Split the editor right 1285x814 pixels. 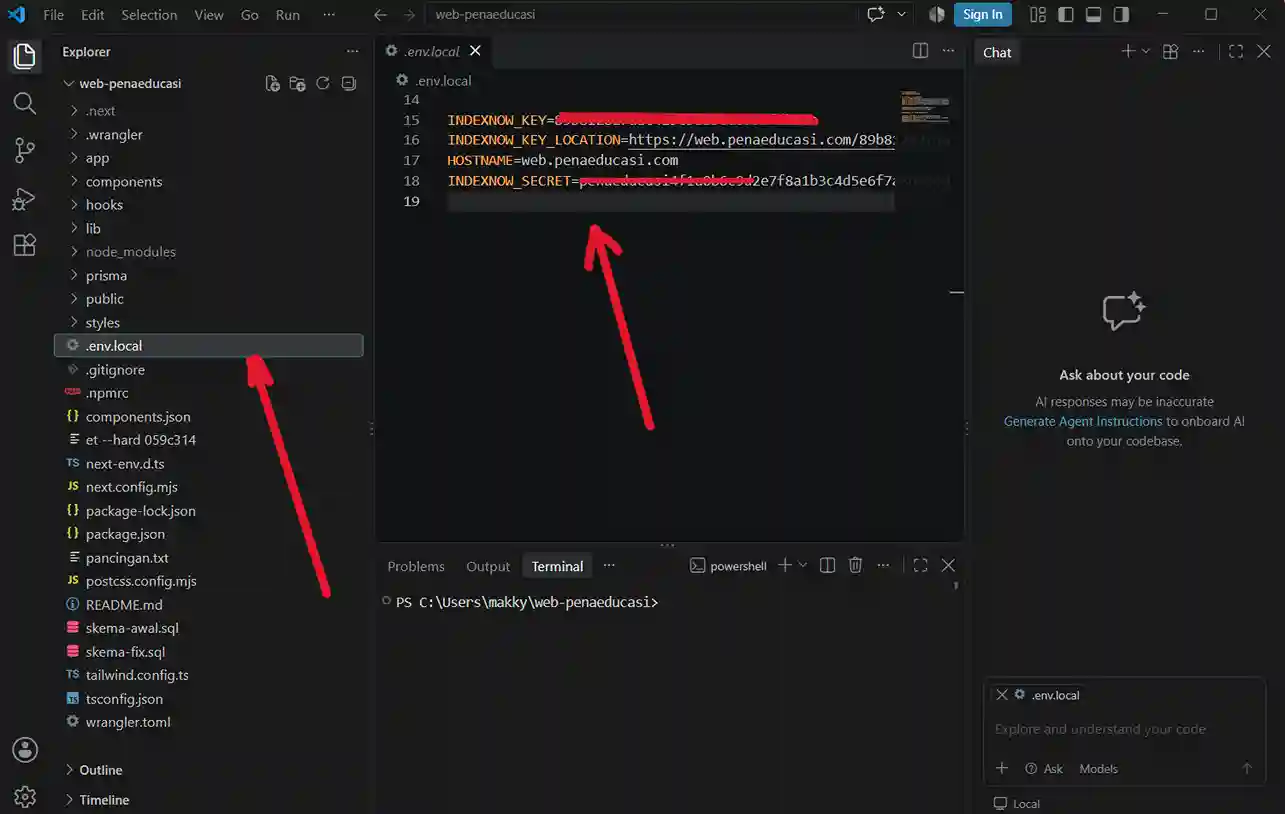920,51
